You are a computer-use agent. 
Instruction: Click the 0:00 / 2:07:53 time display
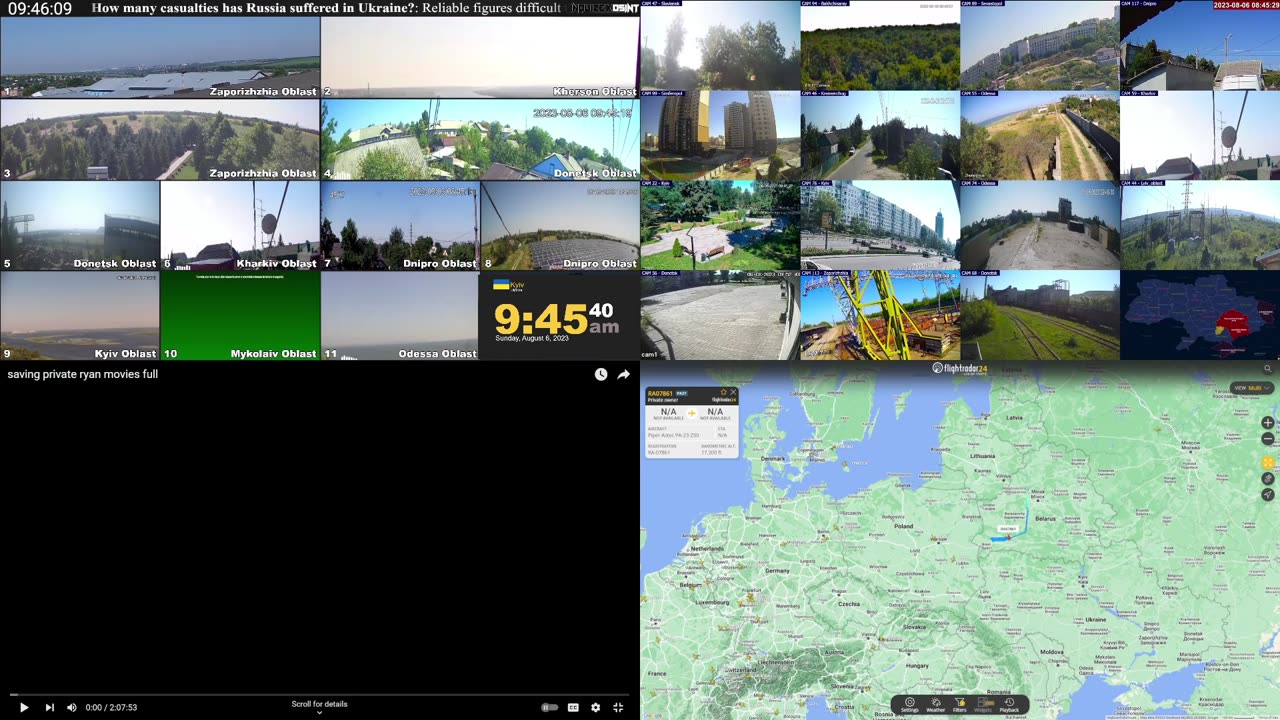pos(111,707)
